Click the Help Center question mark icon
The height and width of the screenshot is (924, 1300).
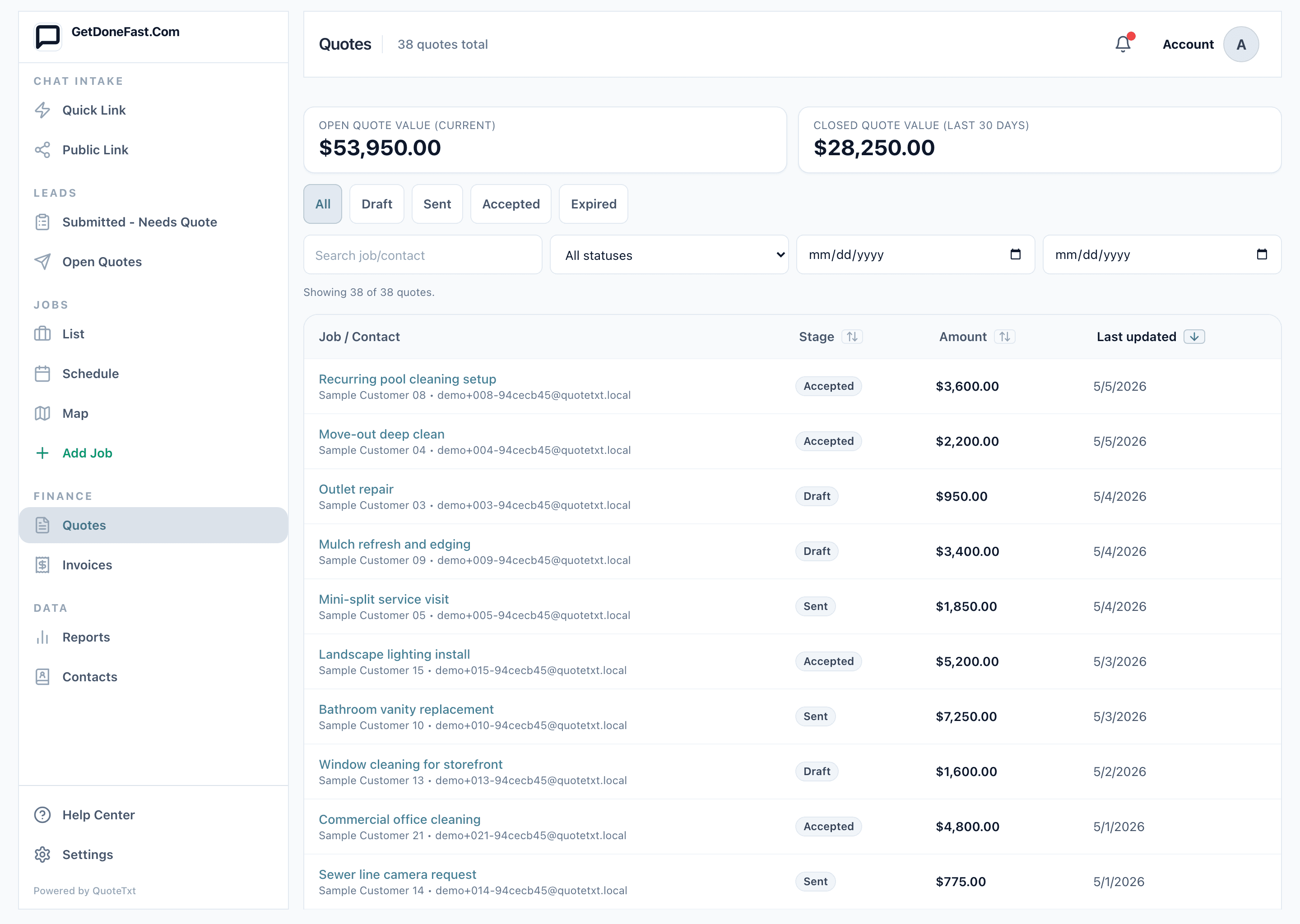point(43,815)
